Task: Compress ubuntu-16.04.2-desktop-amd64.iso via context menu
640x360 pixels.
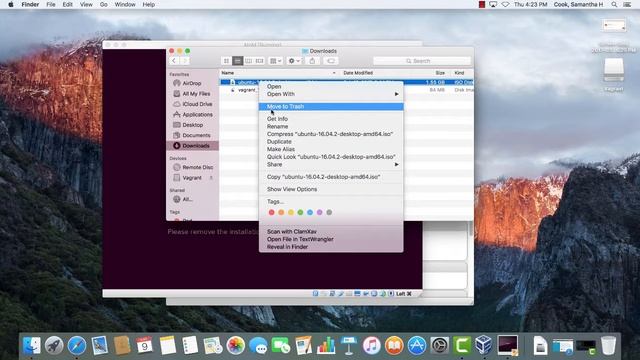Action: (331, 134)
